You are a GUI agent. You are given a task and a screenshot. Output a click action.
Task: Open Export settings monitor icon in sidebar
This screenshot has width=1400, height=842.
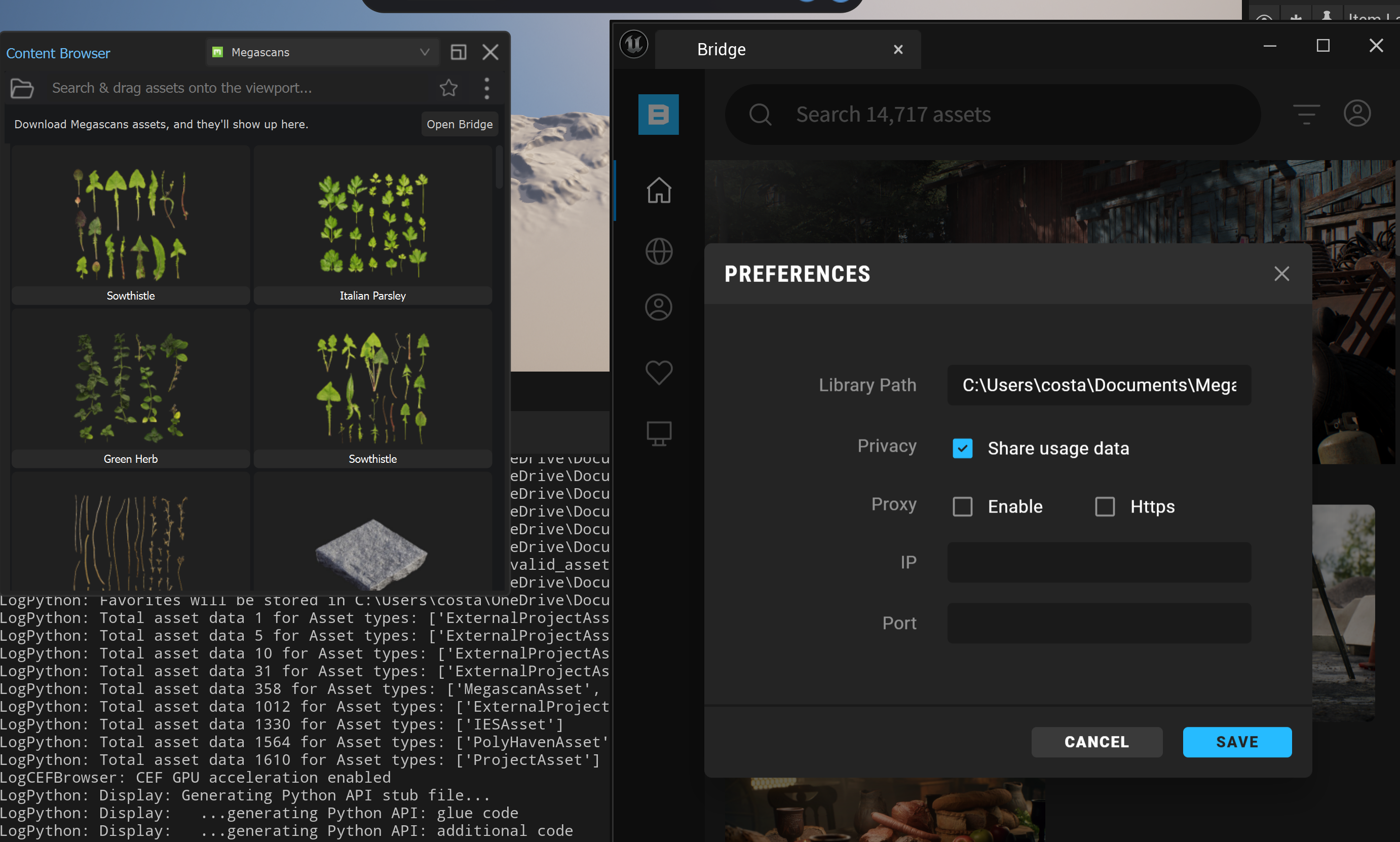click(x=658, y=432)
